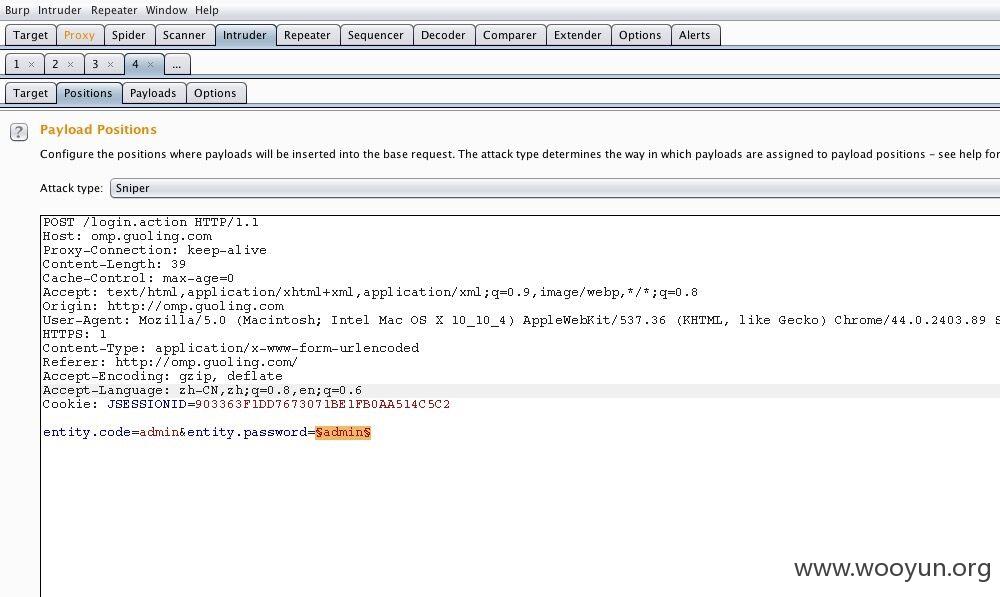Click the Origin header line
This screenshot has height=597, width=1000.
[163, 306]
